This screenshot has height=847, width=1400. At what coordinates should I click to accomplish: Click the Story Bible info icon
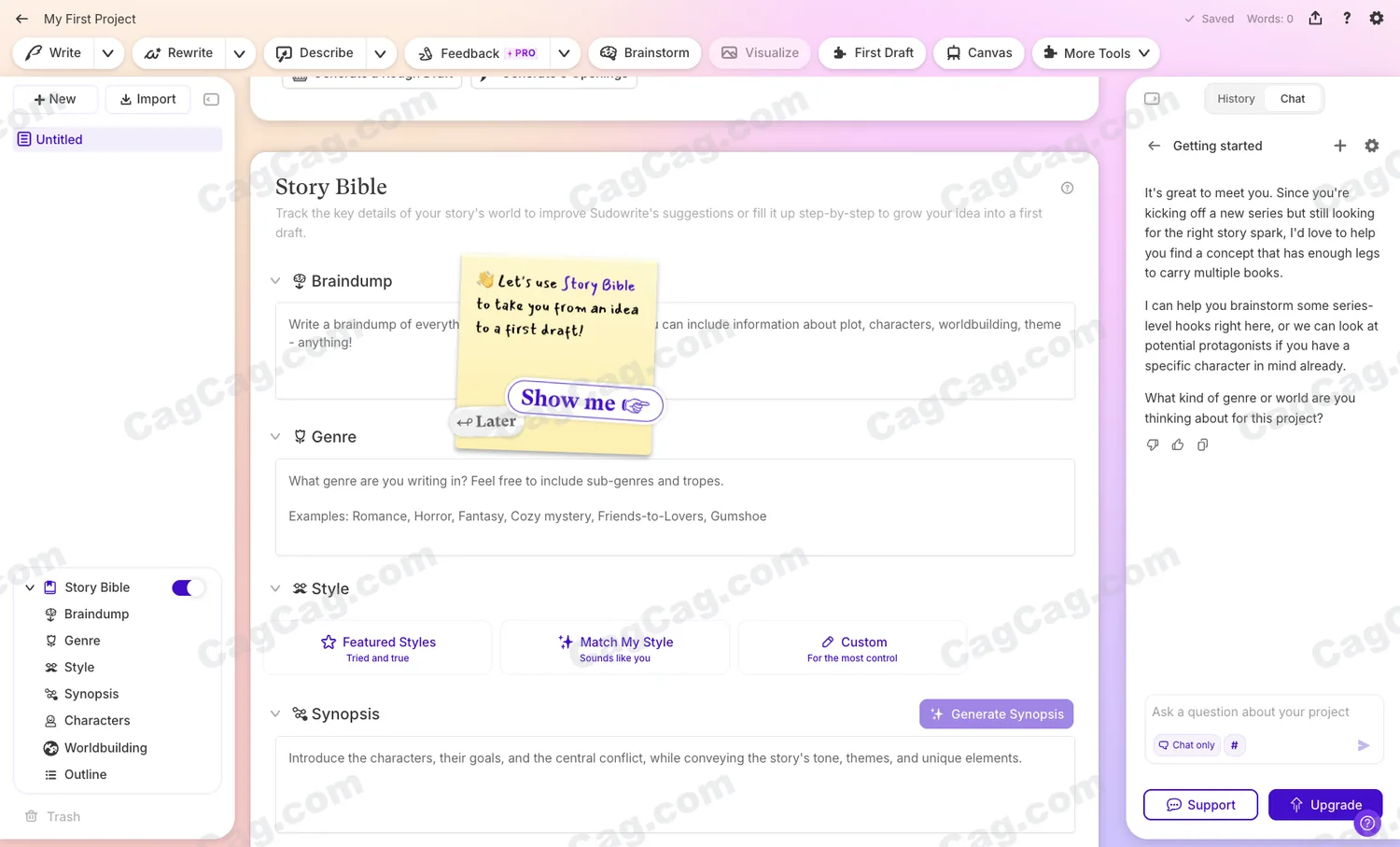pos(1068,188)
